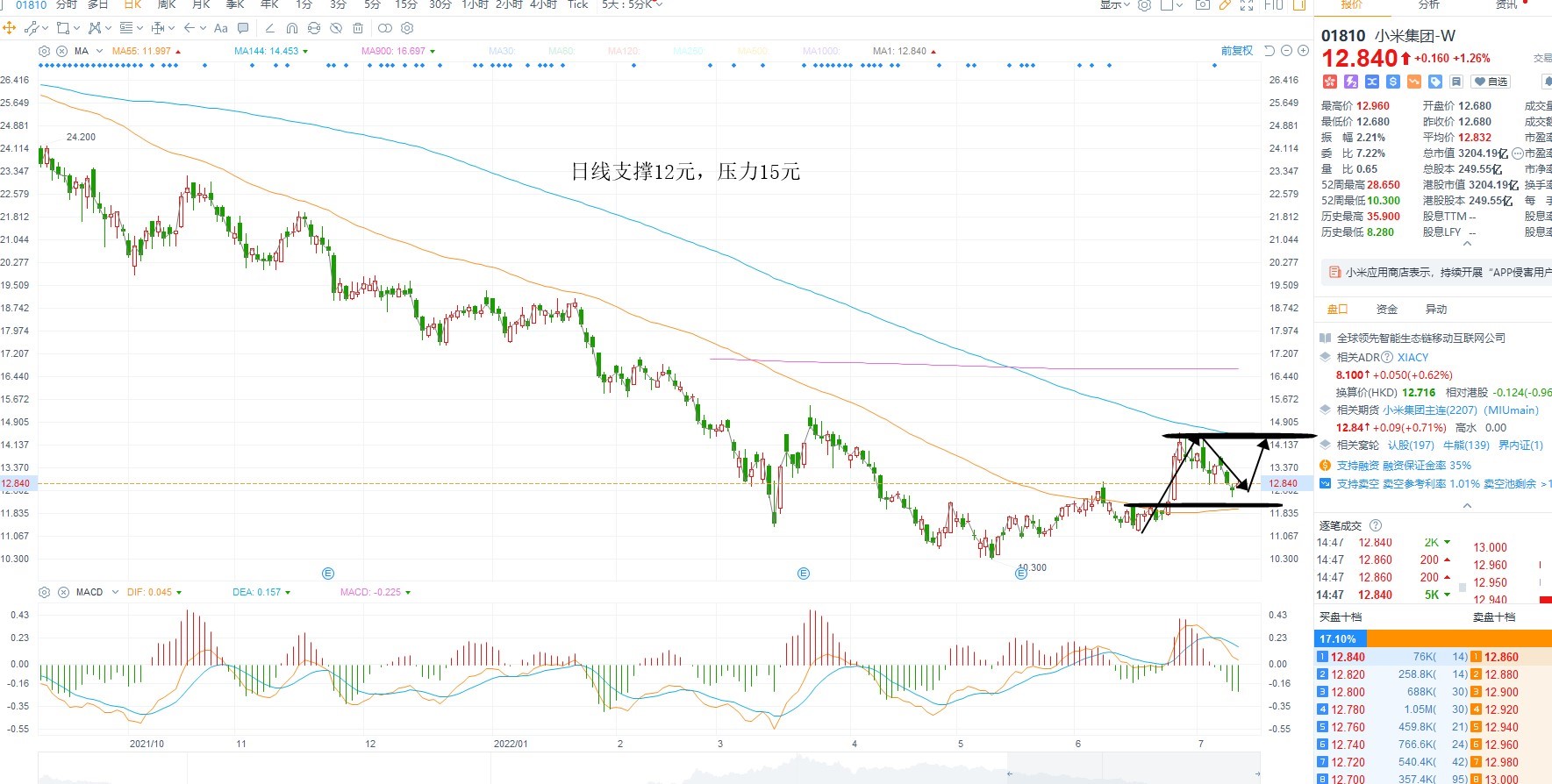1552x784 pixels.
Task: Read the 小米应用商店 news headline
Action: point(1448,273)
